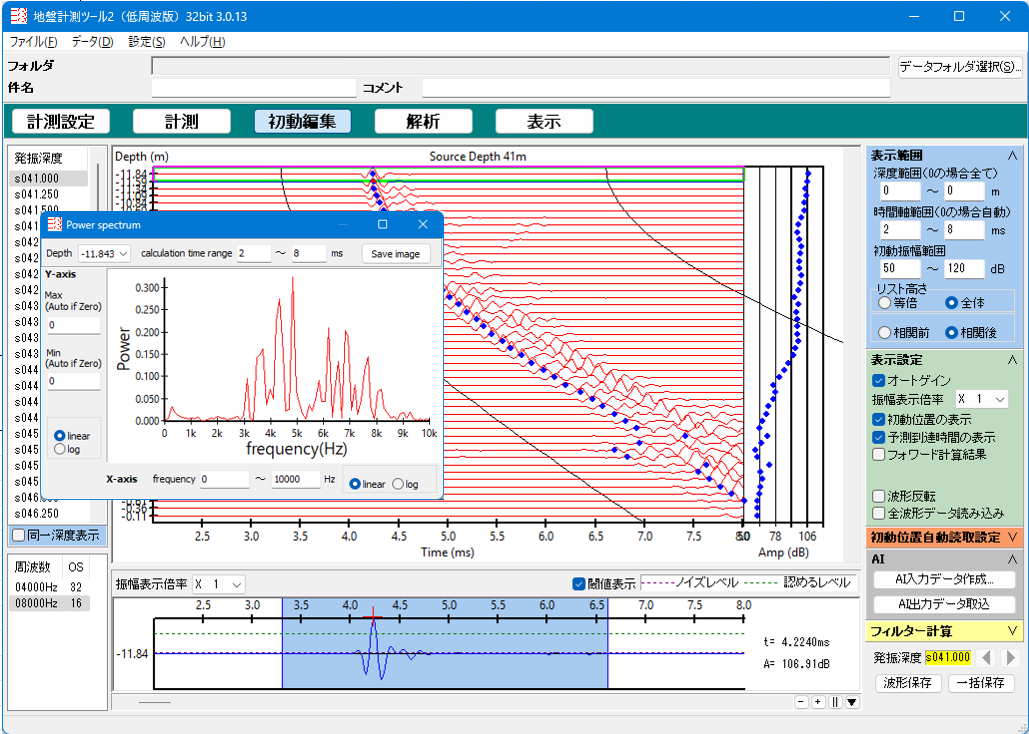Minimize the Power spectrum window
1029x734 pixels.
click(x=343, y=225)
